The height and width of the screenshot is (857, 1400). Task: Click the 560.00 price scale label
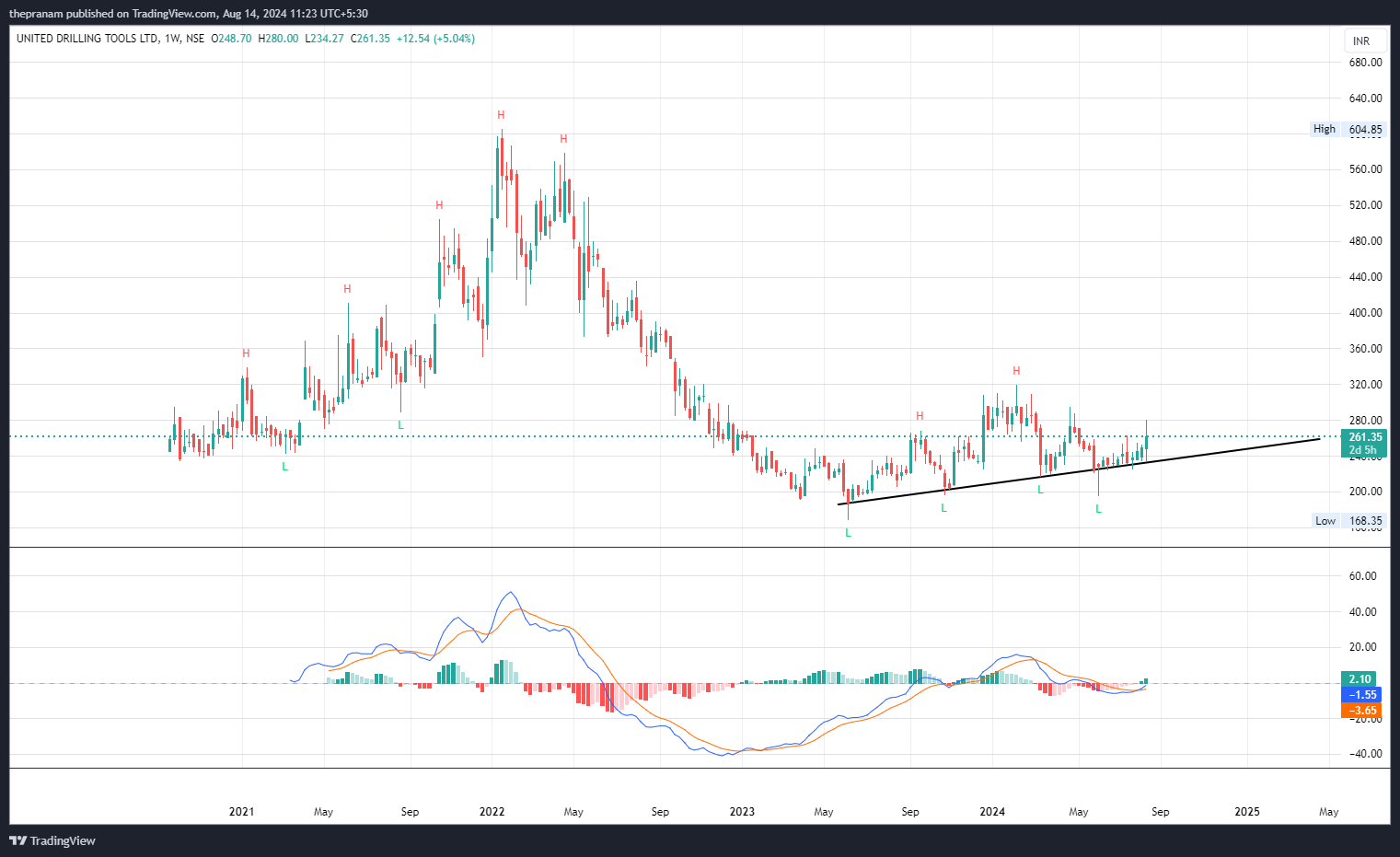tap(1365, 169)
